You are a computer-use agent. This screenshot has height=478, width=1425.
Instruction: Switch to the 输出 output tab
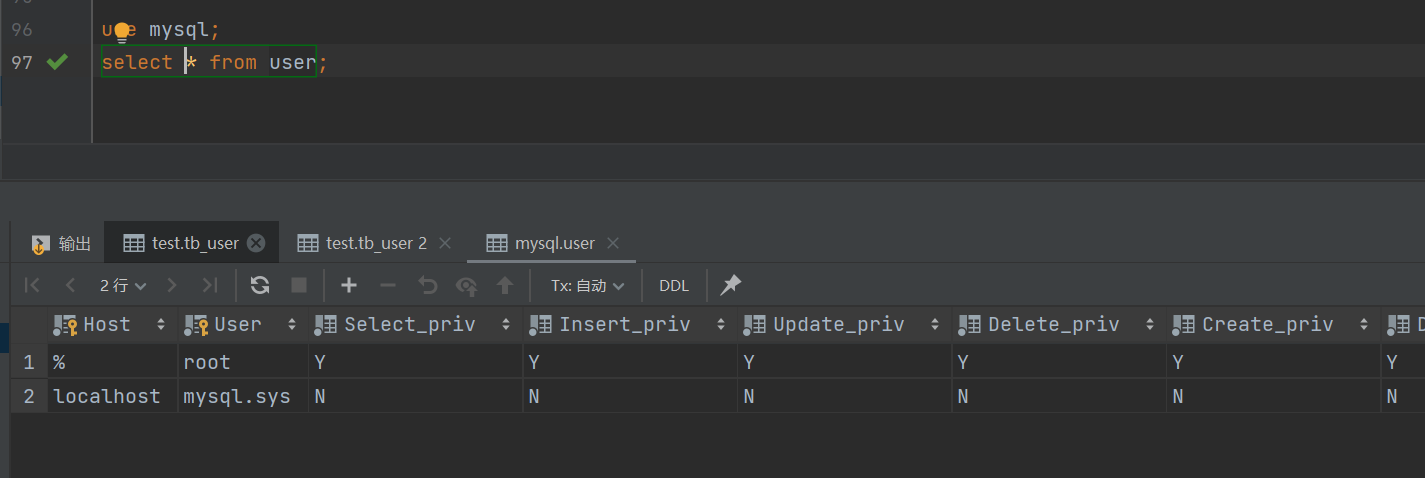(62, 243)
